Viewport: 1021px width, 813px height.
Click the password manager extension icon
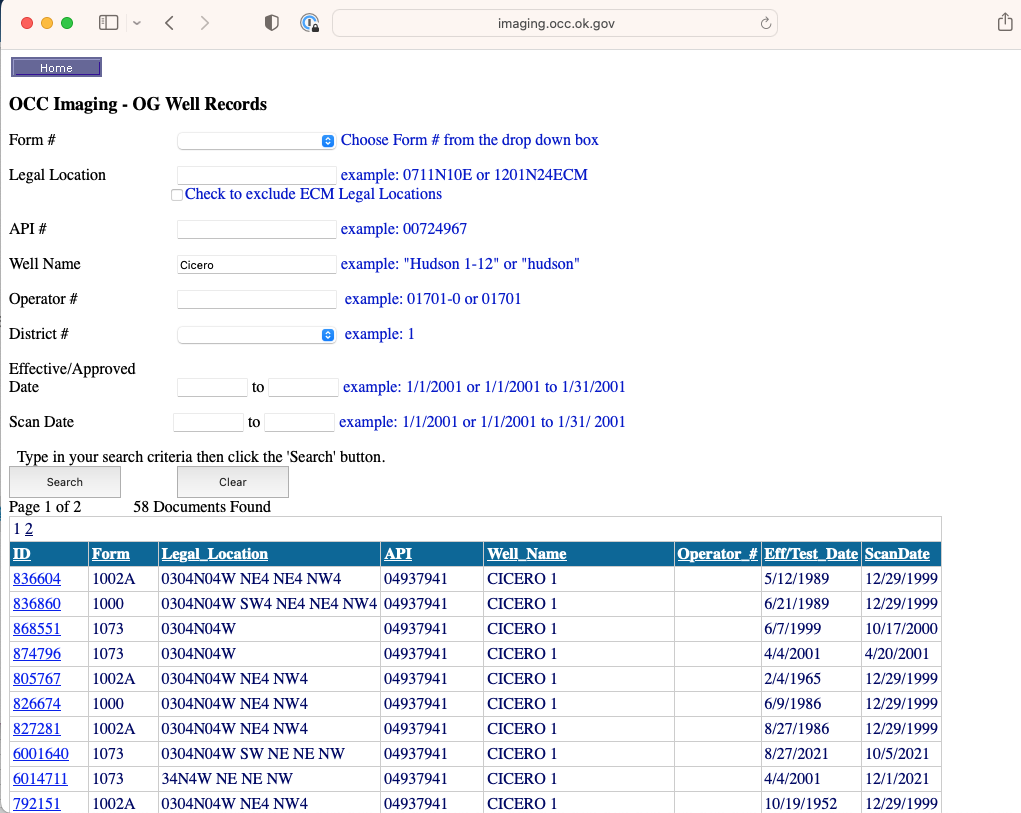309,23
